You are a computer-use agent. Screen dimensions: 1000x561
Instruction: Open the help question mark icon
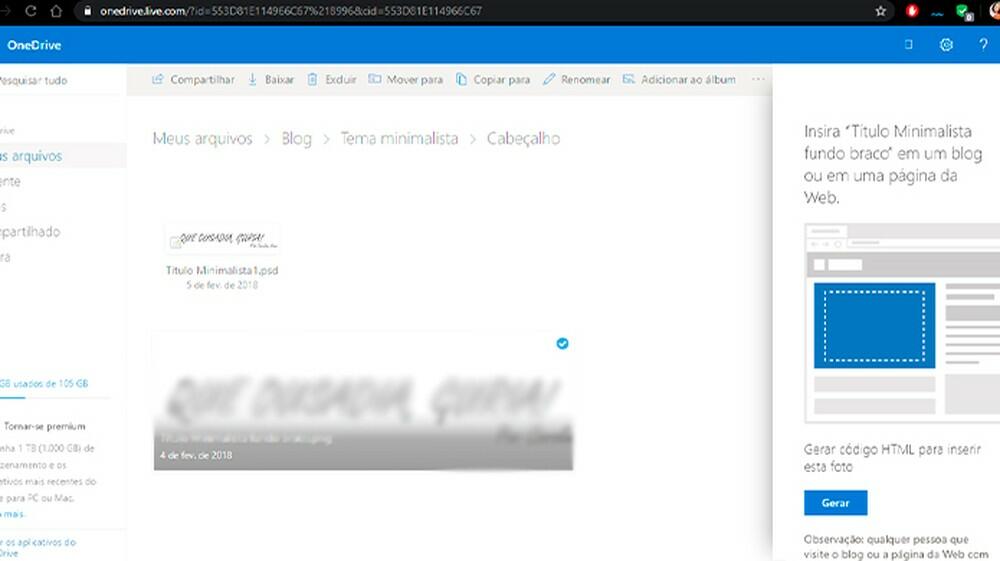pos(983,45)
